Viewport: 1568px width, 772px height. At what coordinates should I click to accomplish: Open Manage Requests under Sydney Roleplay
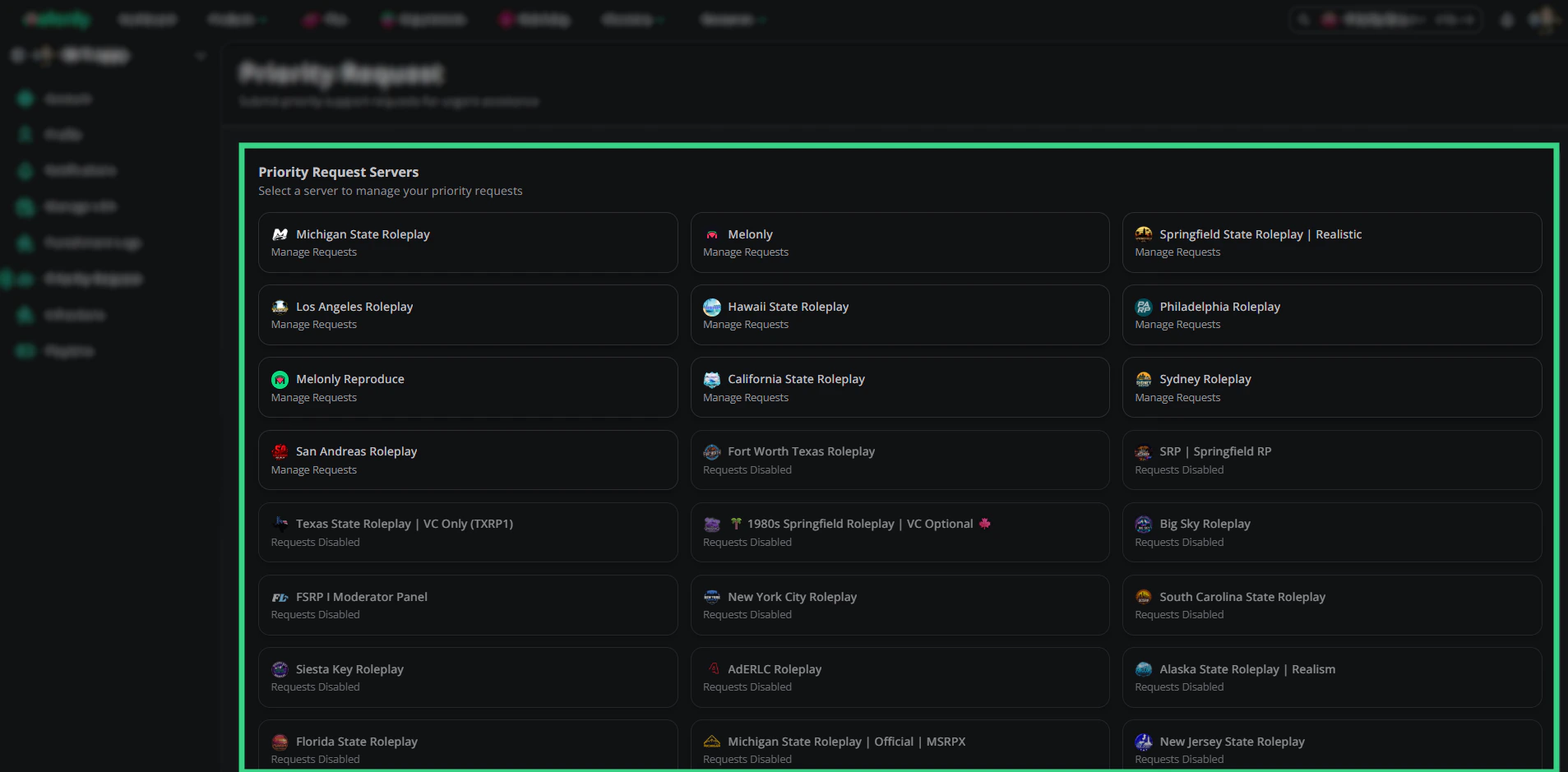[x=1177, y=398]
